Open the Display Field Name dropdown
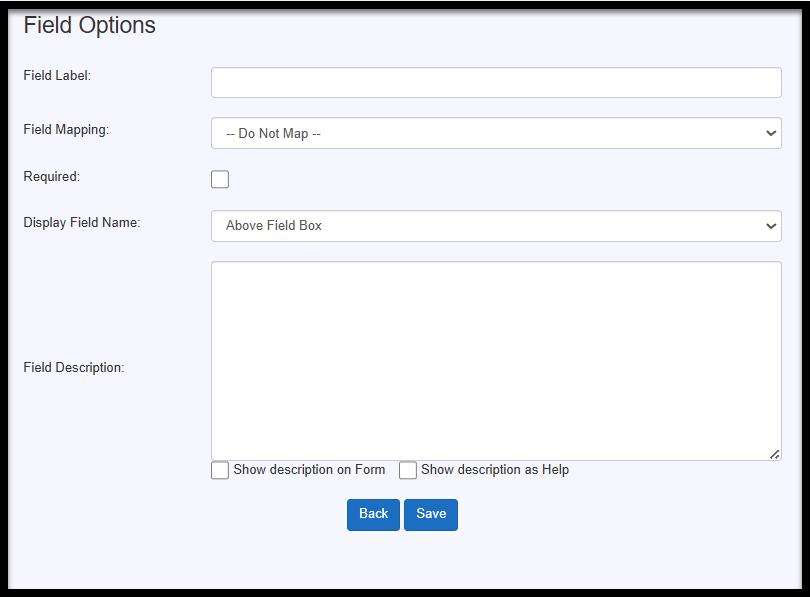The width and height of the screenshot is (810, 597). [496, 226]
